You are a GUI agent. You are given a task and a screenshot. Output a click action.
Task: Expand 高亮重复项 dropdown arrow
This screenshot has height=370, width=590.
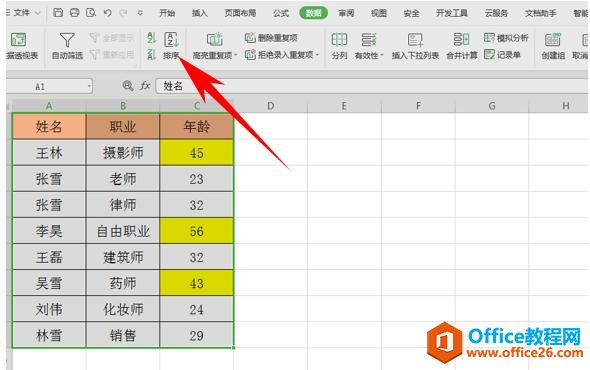(x=236, y=55)
